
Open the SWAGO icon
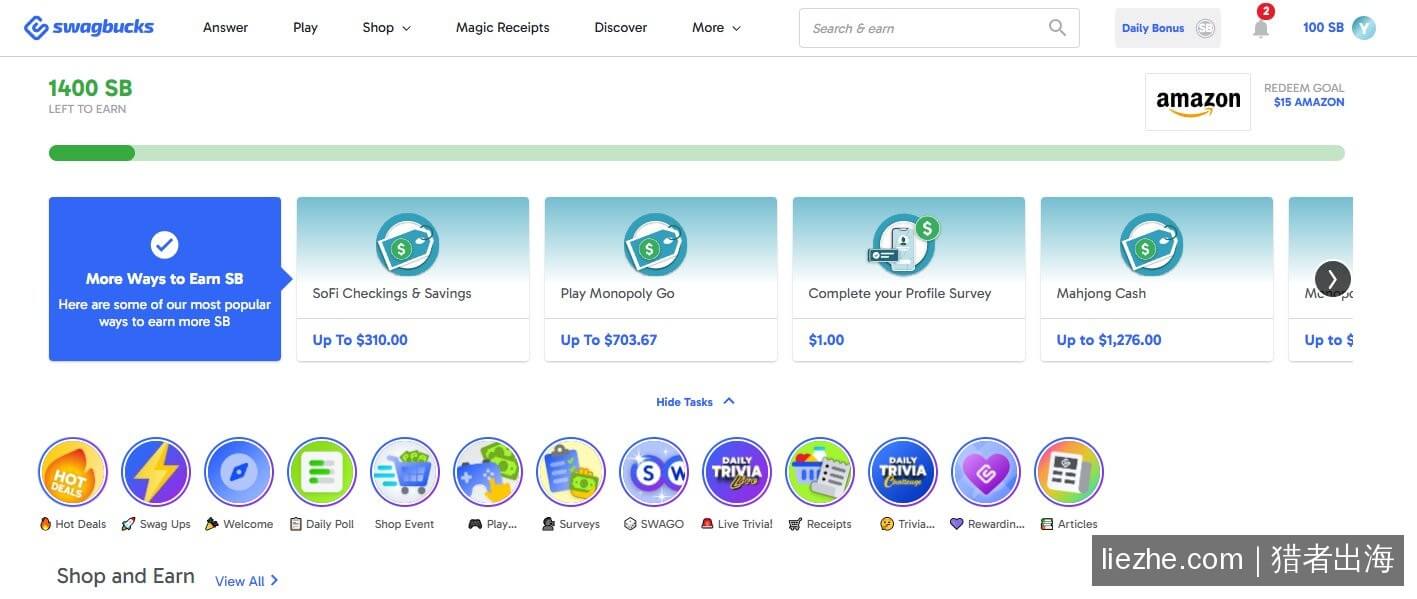[x=654, y=472]
